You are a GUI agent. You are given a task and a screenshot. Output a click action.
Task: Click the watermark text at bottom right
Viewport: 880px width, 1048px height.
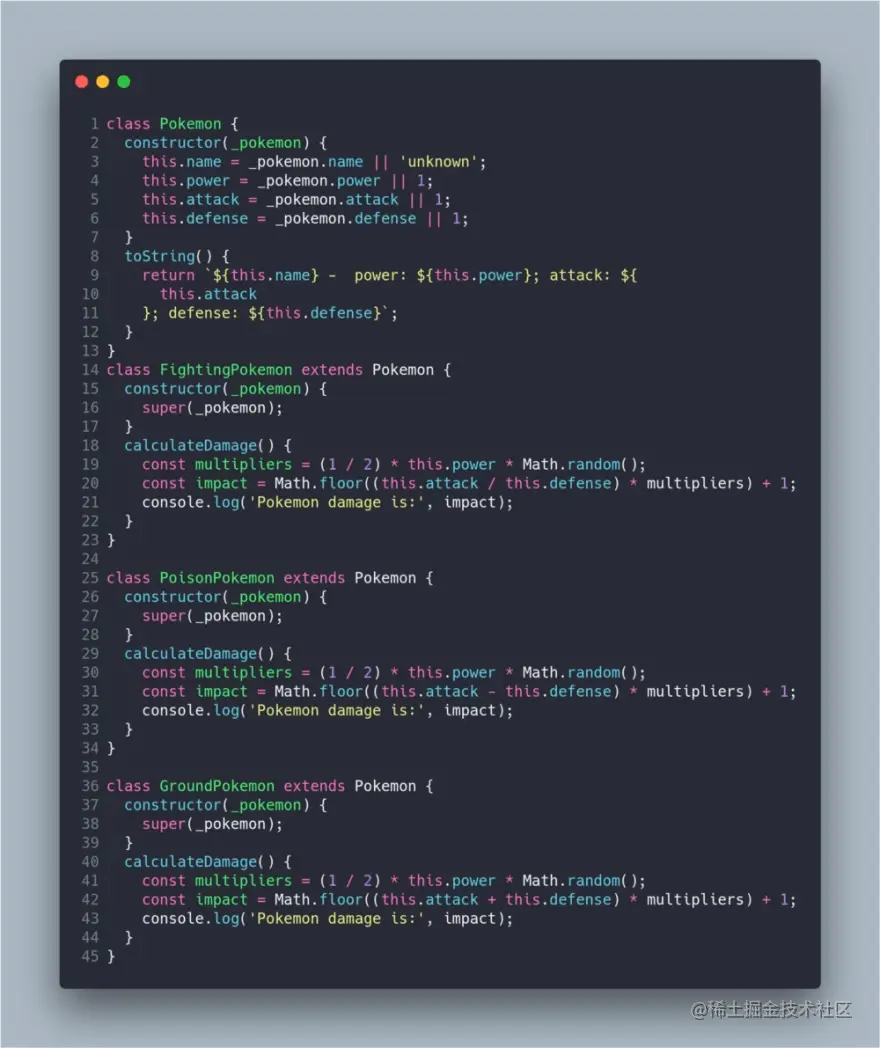tap(771, 1009)
